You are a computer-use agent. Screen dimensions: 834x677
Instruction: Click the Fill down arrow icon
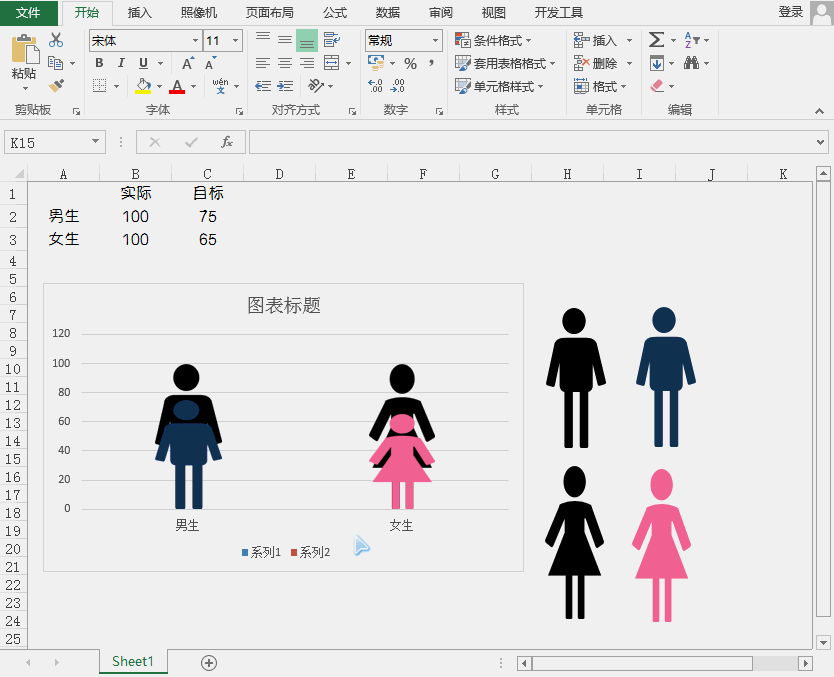pos(657,63)
